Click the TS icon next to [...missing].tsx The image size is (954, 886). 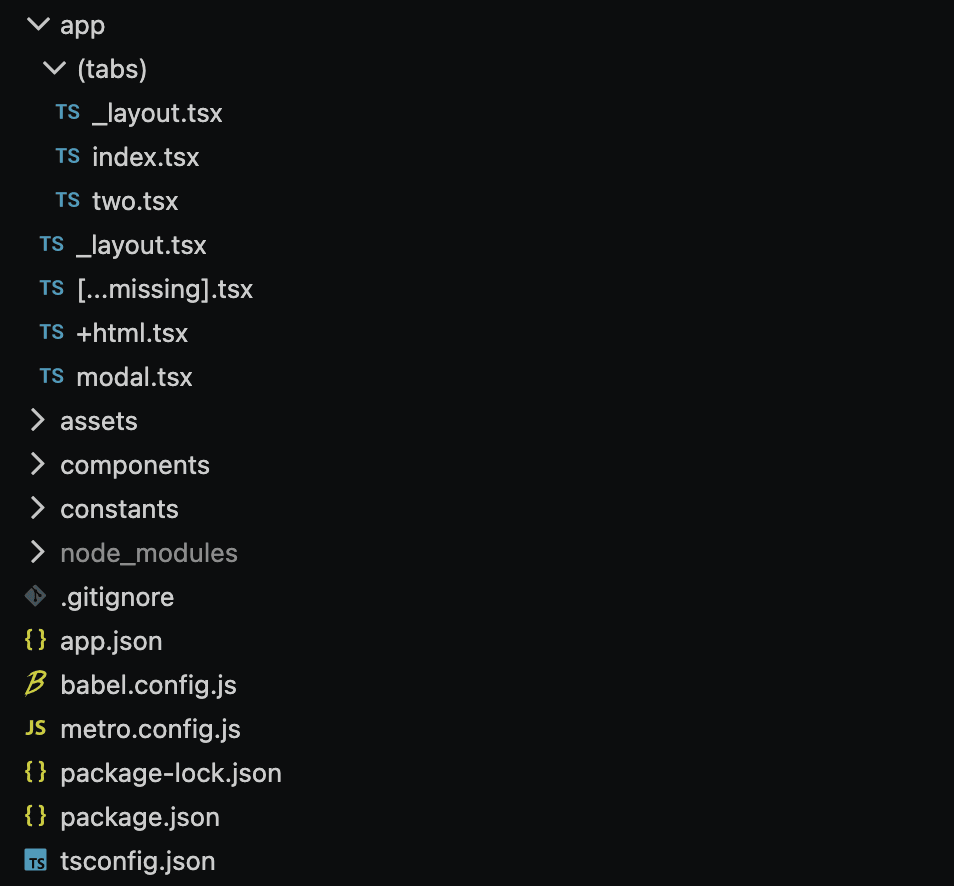tap(51, 288)
